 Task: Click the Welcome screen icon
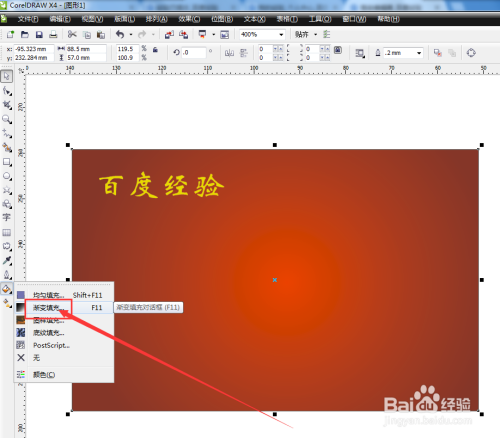[225, 34]
